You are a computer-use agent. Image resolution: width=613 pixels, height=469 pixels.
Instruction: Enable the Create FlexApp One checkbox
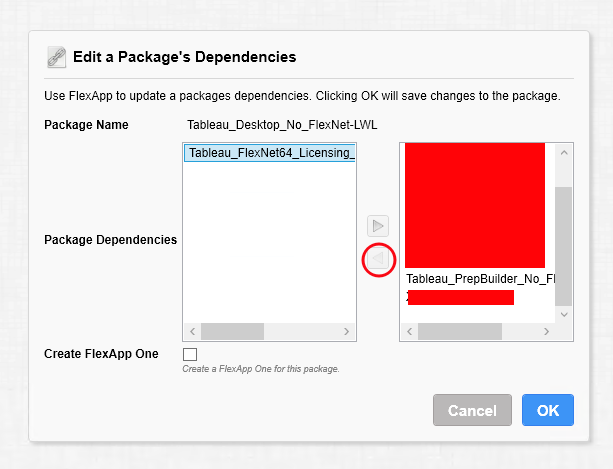click(190, 354)
